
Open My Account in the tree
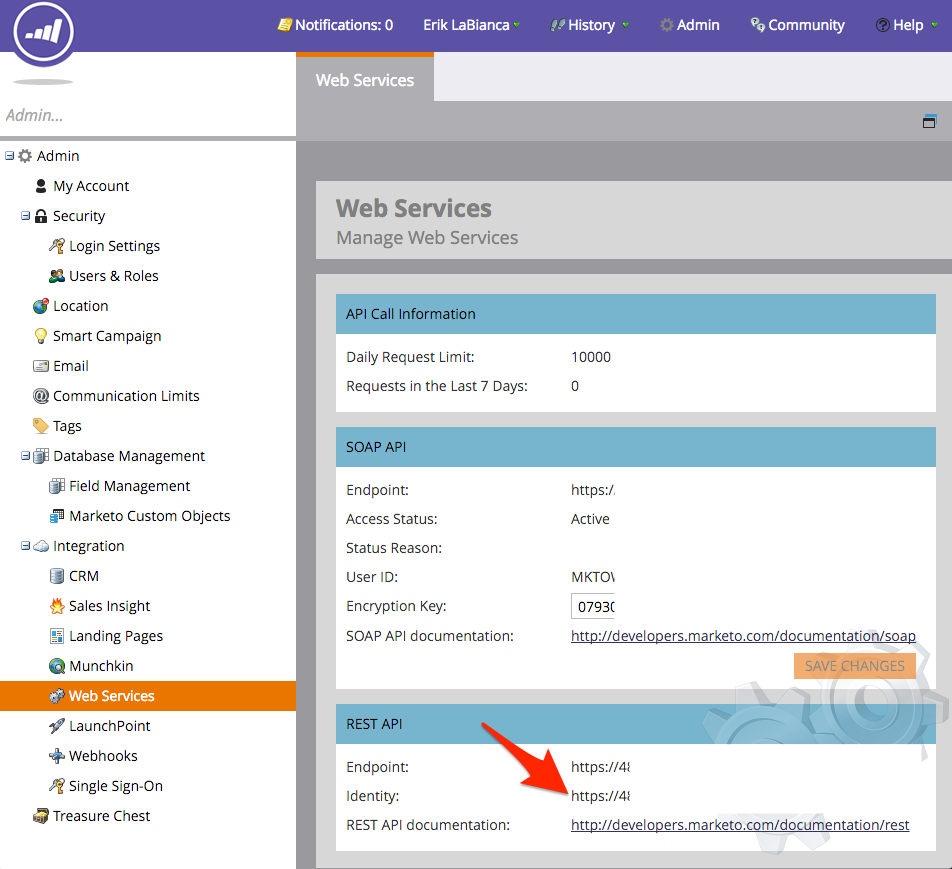point(91,186)
